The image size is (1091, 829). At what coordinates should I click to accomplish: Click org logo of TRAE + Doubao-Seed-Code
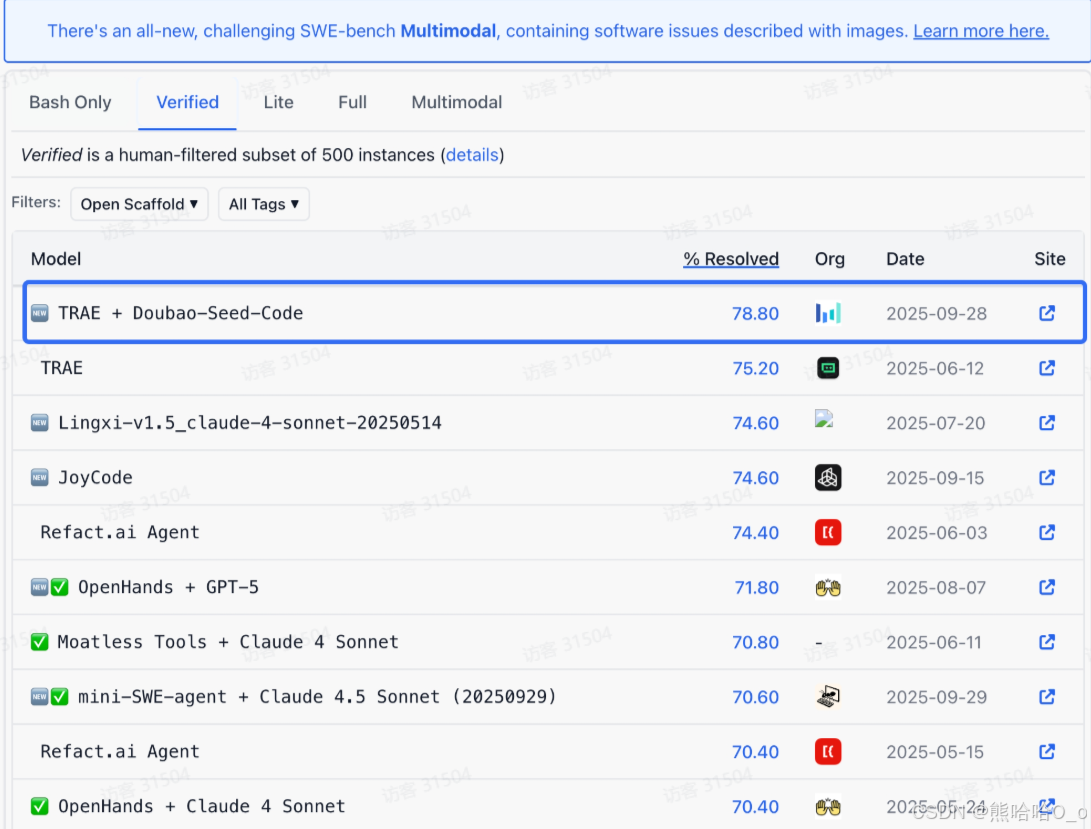pyautogui.click(x=828, y=313)
